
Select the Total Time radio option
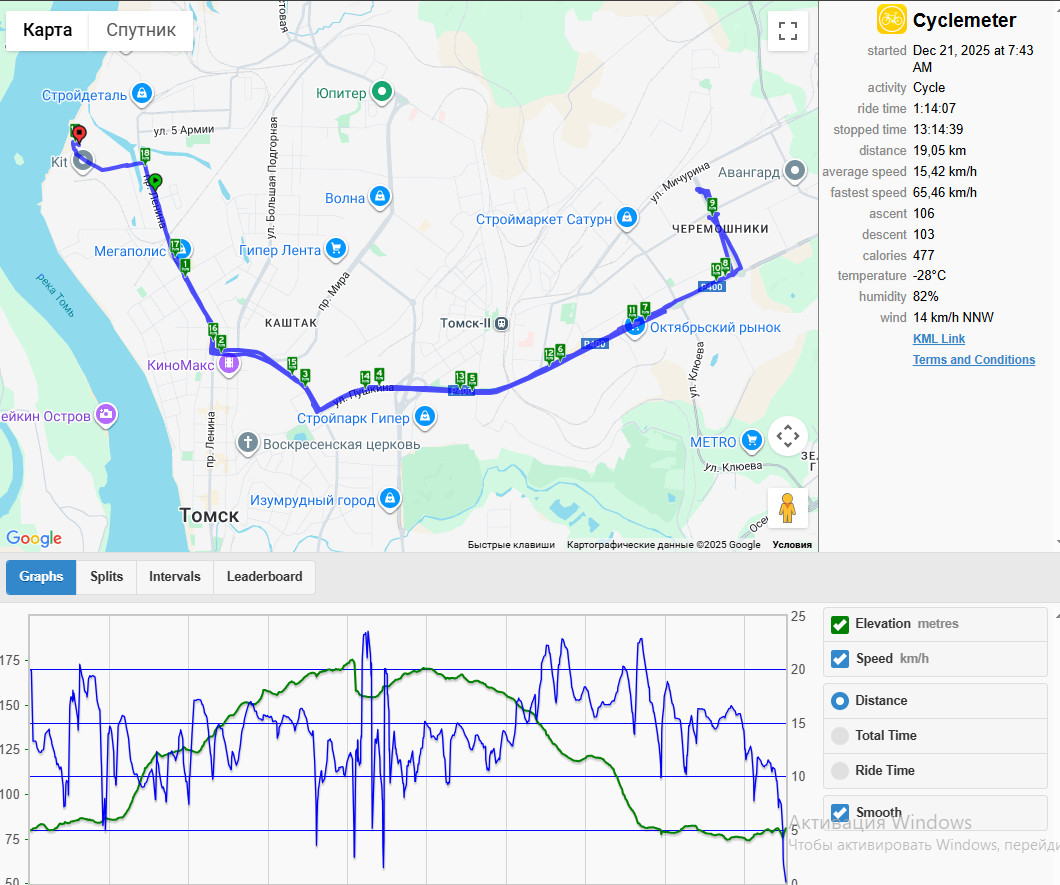pos(840,736)
